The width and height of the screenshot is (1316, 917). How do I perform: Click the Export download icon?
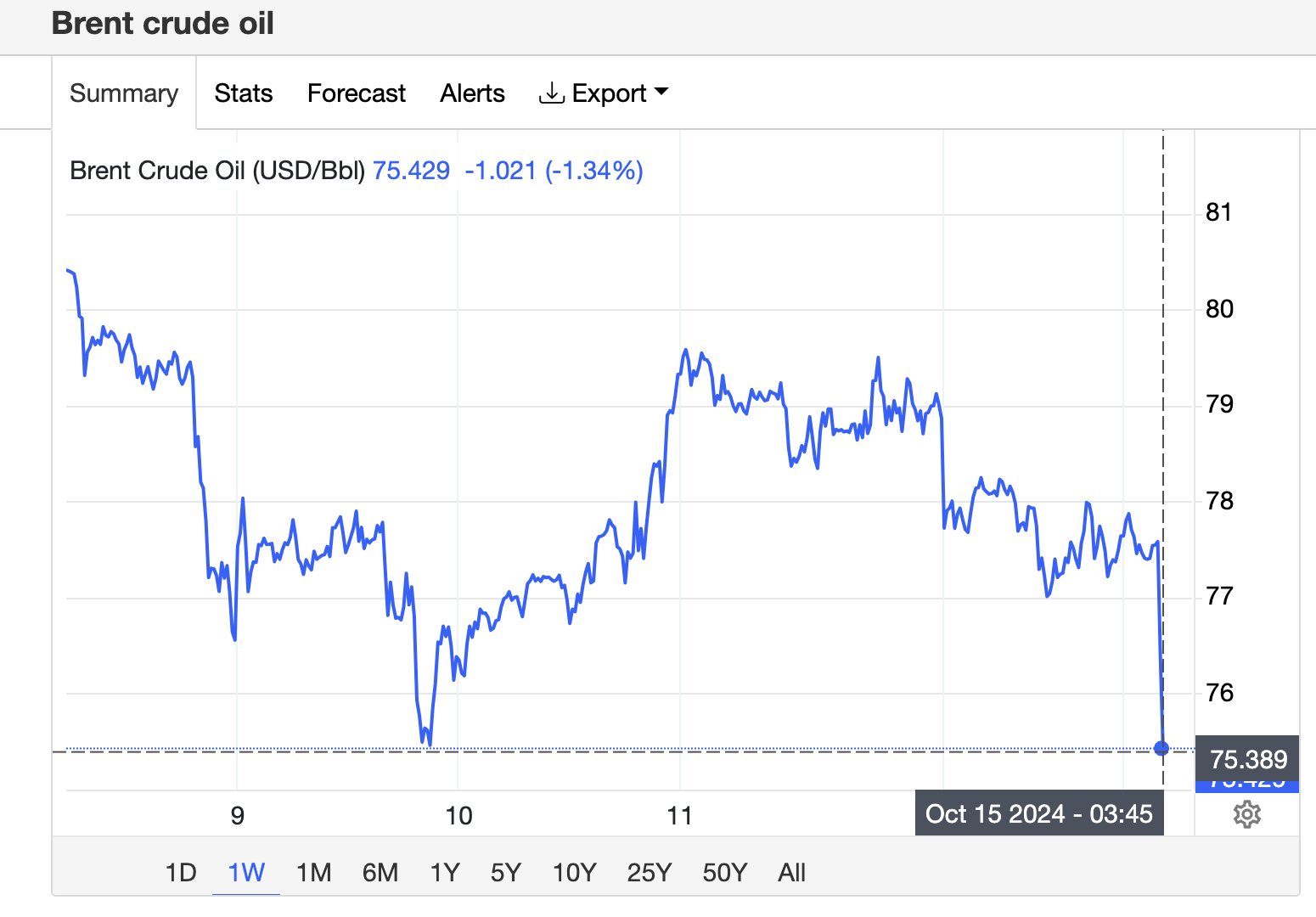click(551, 93)
